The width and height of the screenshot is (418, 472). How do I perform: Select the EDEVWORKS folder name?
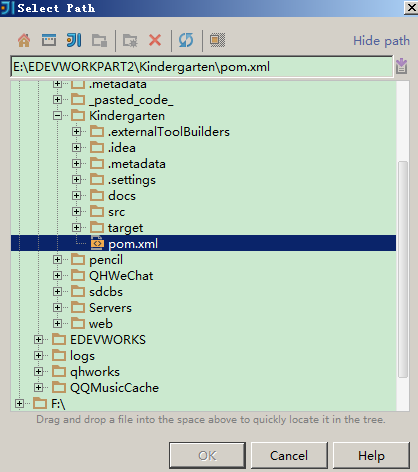[108, 340]
